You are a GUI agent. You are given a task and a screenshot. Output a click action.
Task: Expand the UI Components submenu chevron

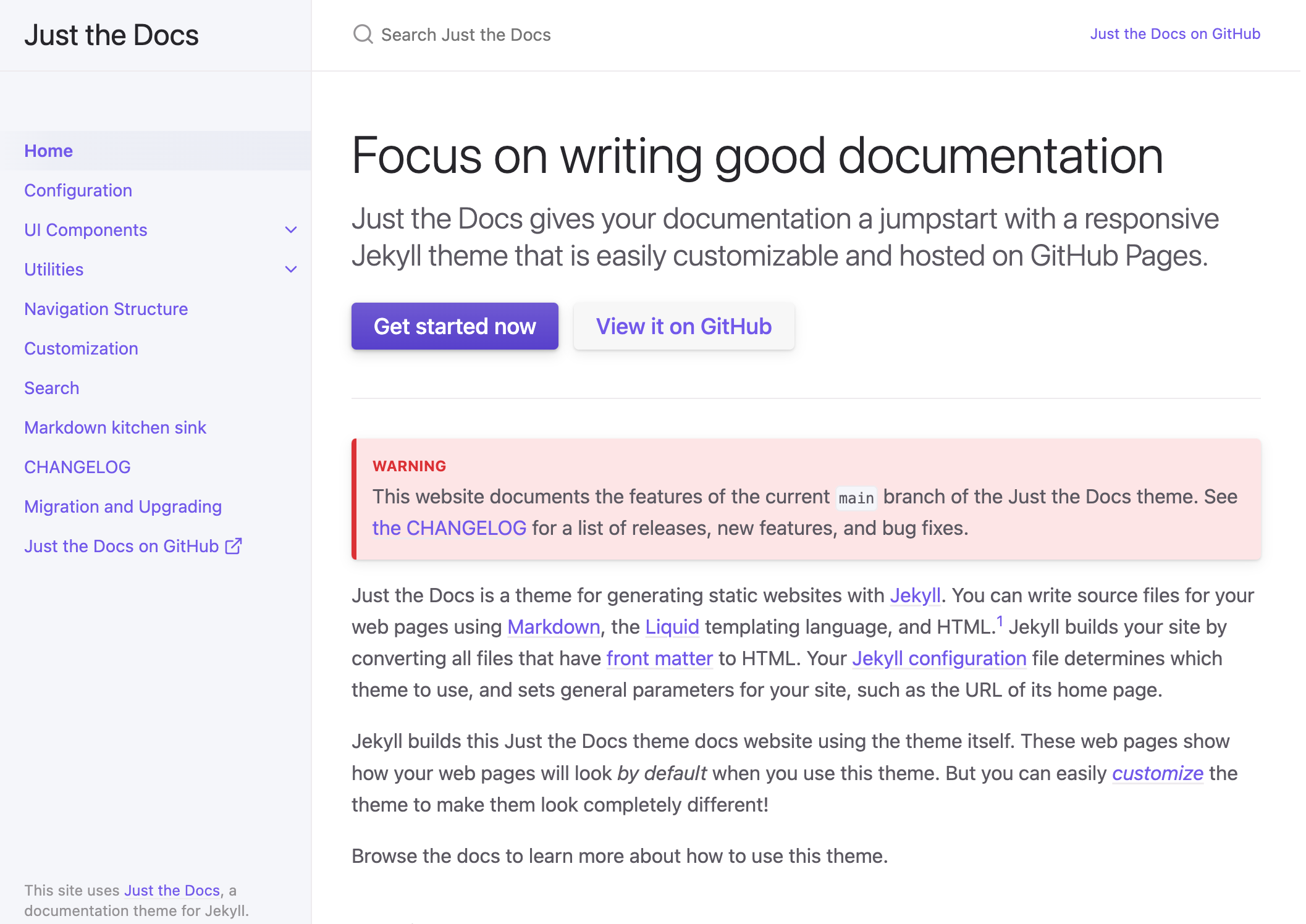point(291,230)
